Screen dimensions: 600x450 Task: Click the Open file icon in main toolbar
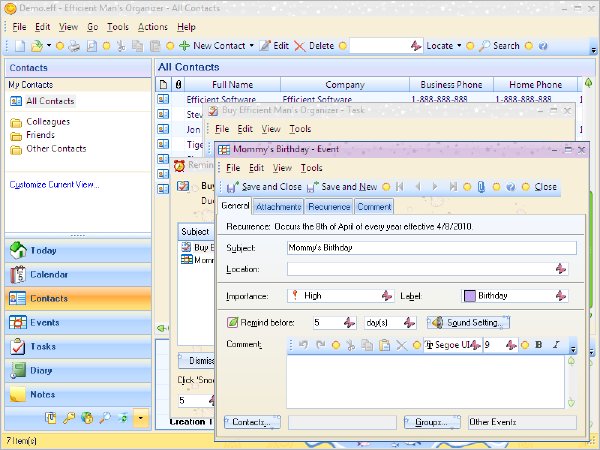tap(37, 46)
